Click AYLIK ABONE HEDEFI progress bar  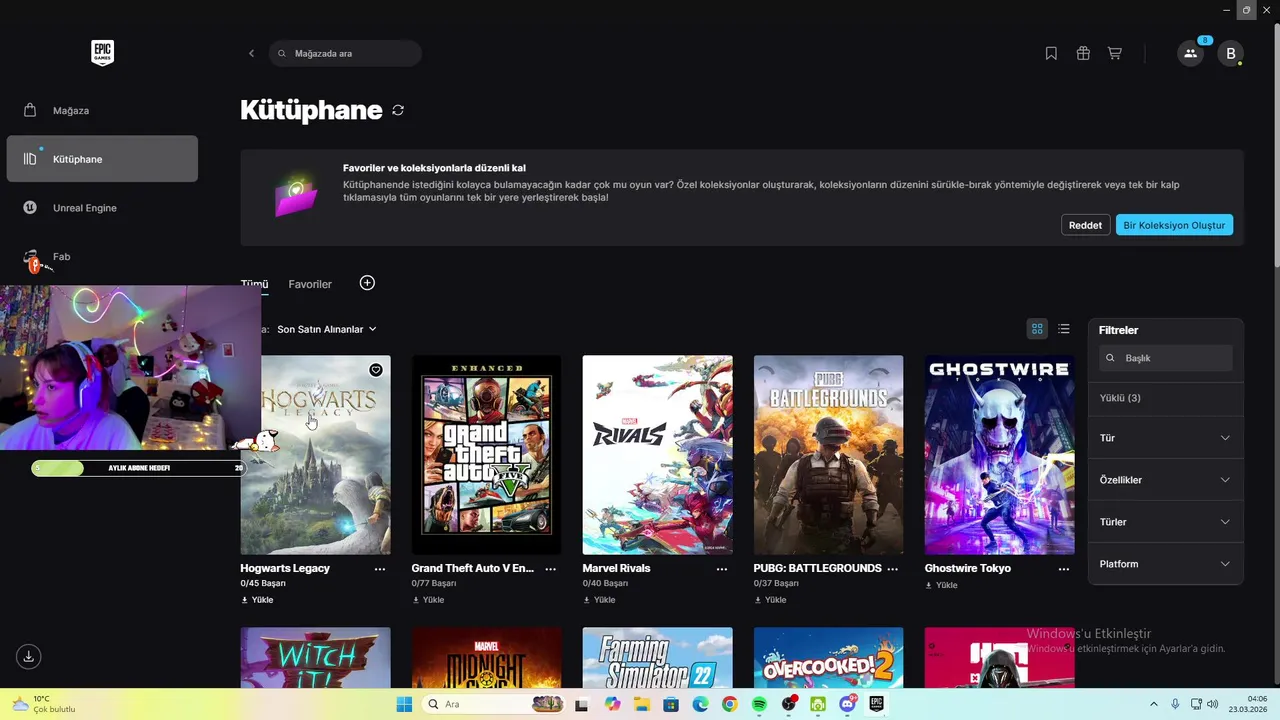point(138,468)
